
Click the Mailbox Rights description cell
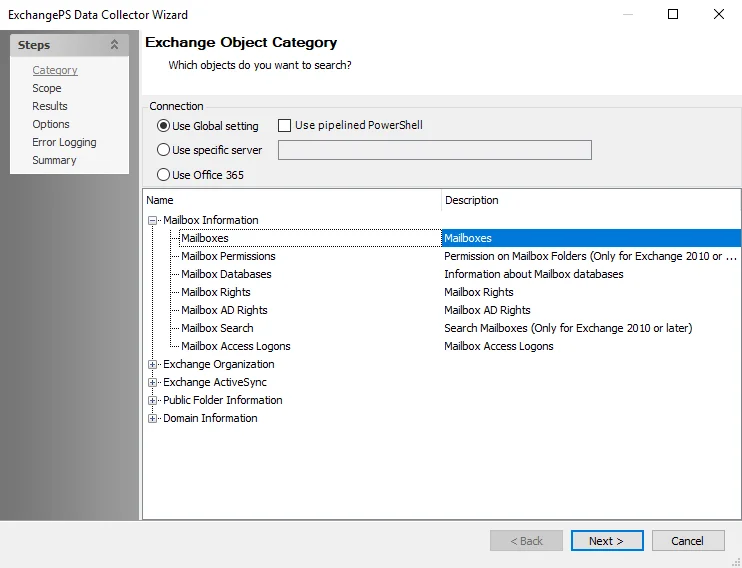(478, 292)
